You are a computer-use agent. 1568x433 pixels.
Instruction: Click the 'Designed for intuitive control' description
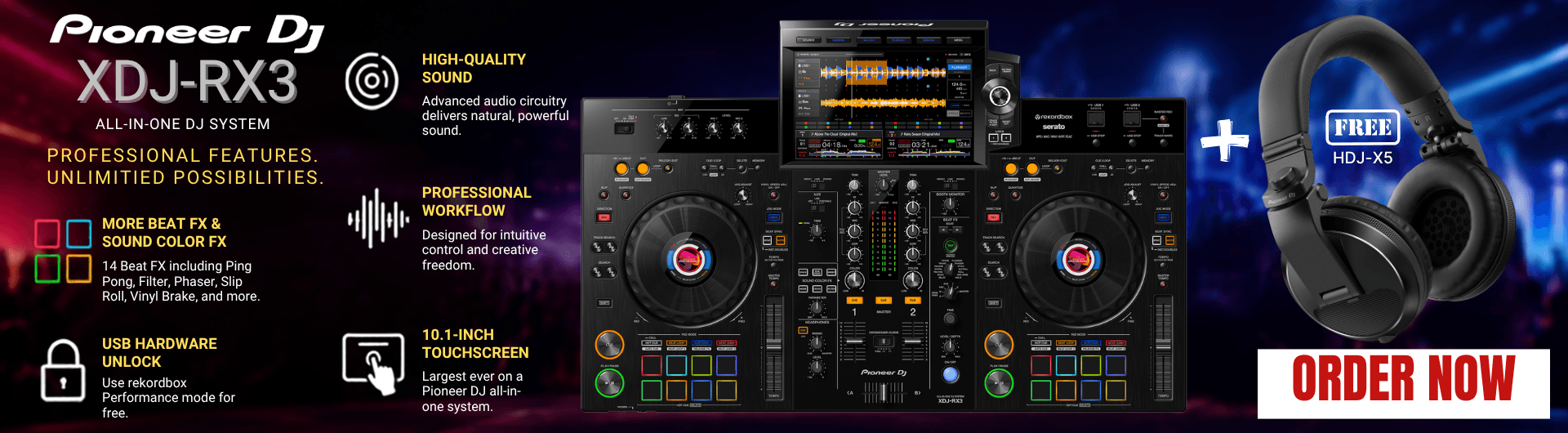coord(483,250)
